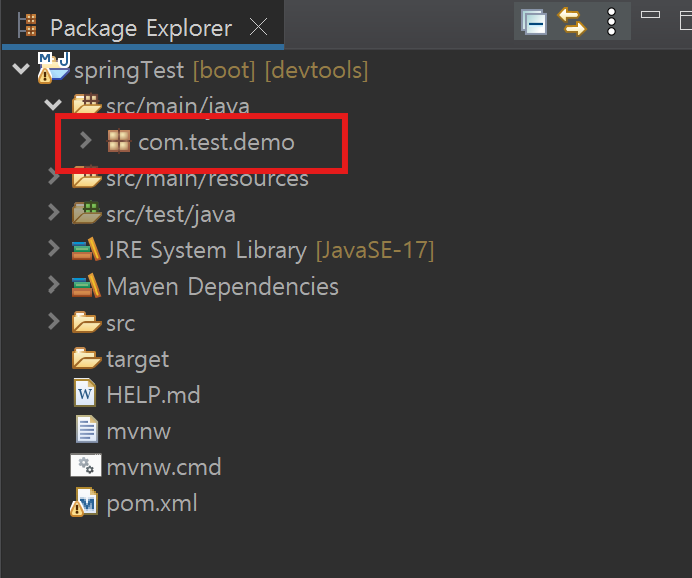Click the Collapse All toolbar icon
The image size is (692, 578).
tap(534, 22)
